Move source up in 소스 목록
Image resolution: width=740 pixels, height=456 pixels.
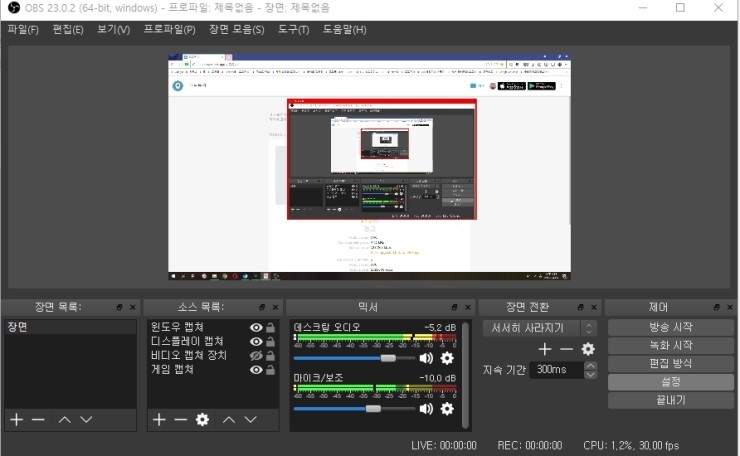pyautogui.click(x=229, y=419)
